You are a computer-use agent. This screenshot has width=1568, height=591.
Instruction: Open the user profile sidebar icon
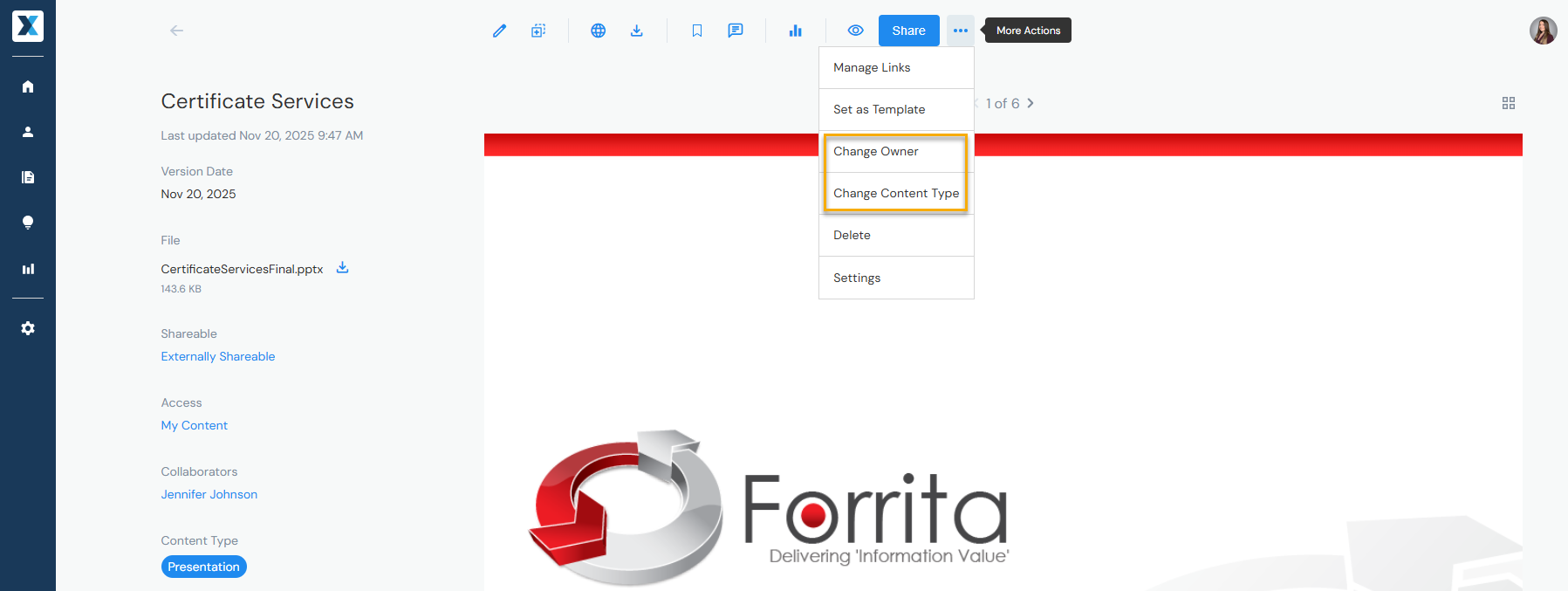click(x=28, y=132)
